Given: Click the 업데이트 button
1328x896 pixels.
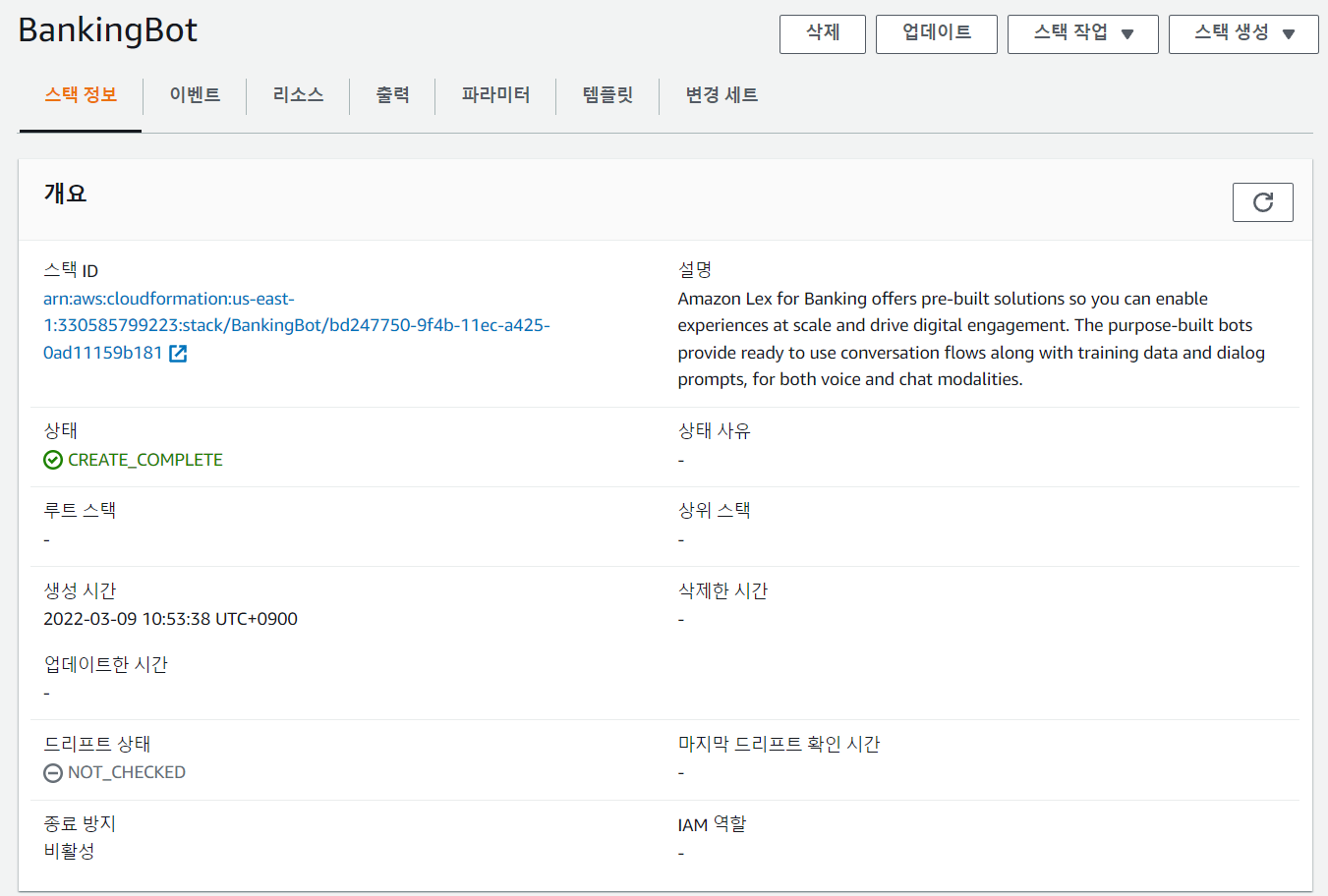Looking at the screenshot, I should pyautogui.click(x=937, y=34).
